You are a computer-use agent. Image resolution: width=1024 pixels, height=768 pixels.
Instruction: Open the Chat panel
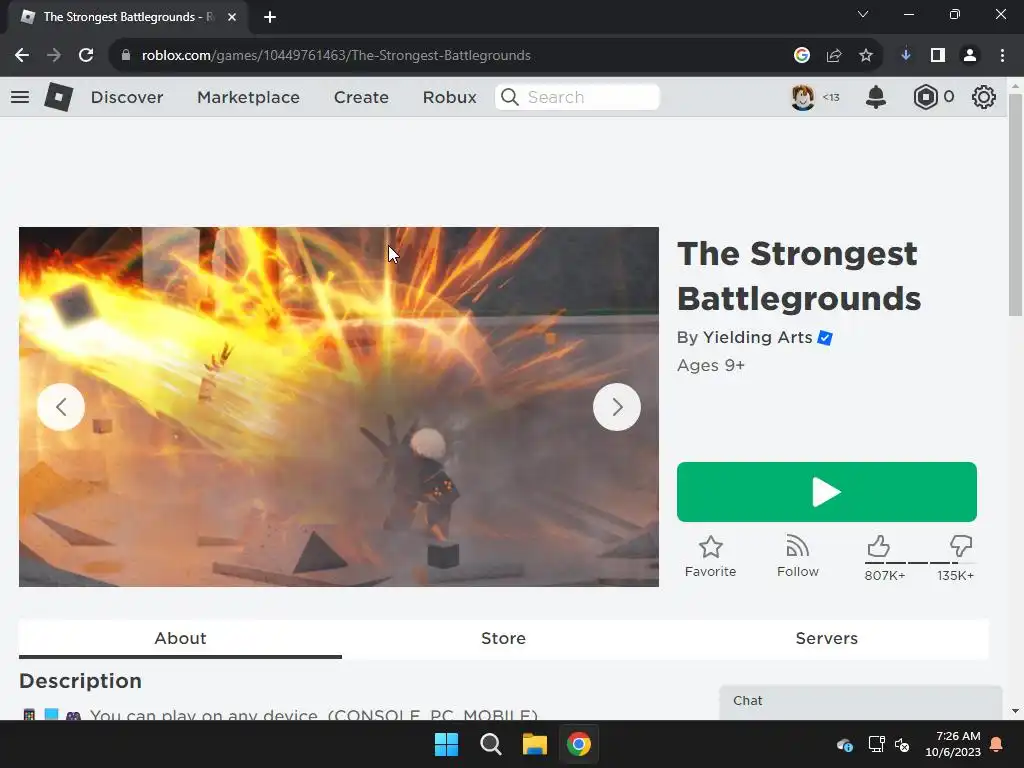861,702
